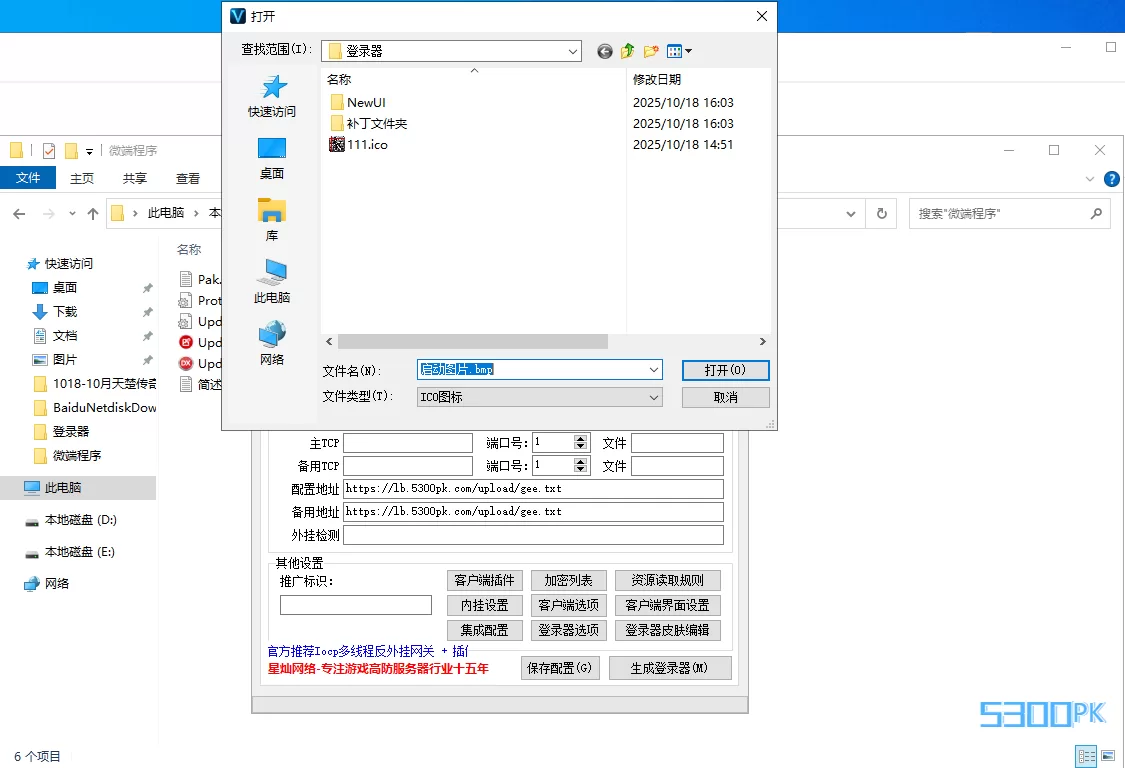
Task: Go up one folder level in Open dialog
Action: pyautogui.click(x=628, y=51)
